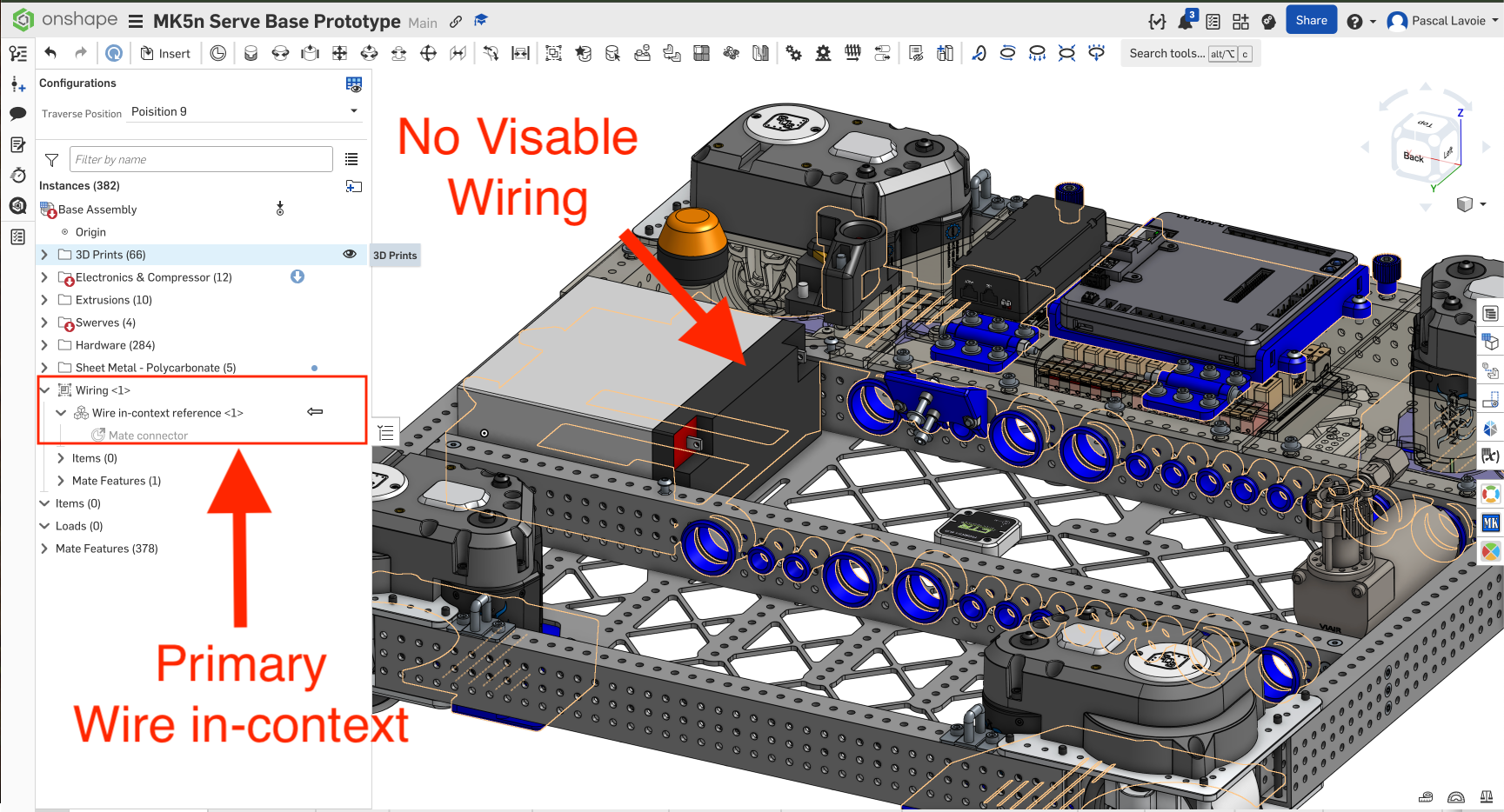Expand Sheet Metal - Polycarbonate (5) folder
This screenshot has height=812, width=1504.
click(44, 368)
